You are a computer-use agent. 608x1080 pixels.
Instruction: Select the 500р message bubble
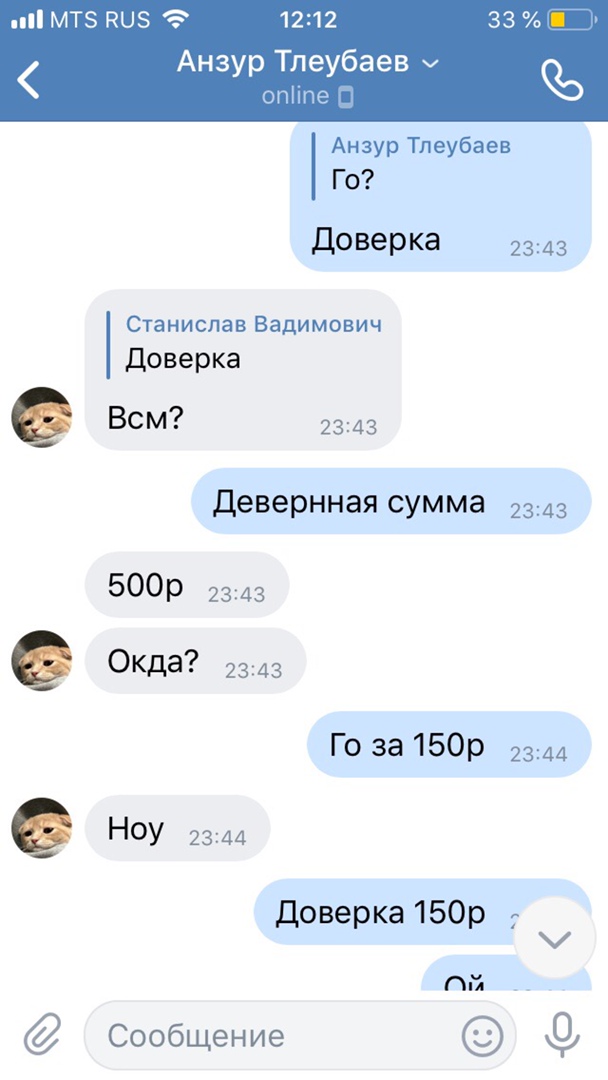(187, 585)
